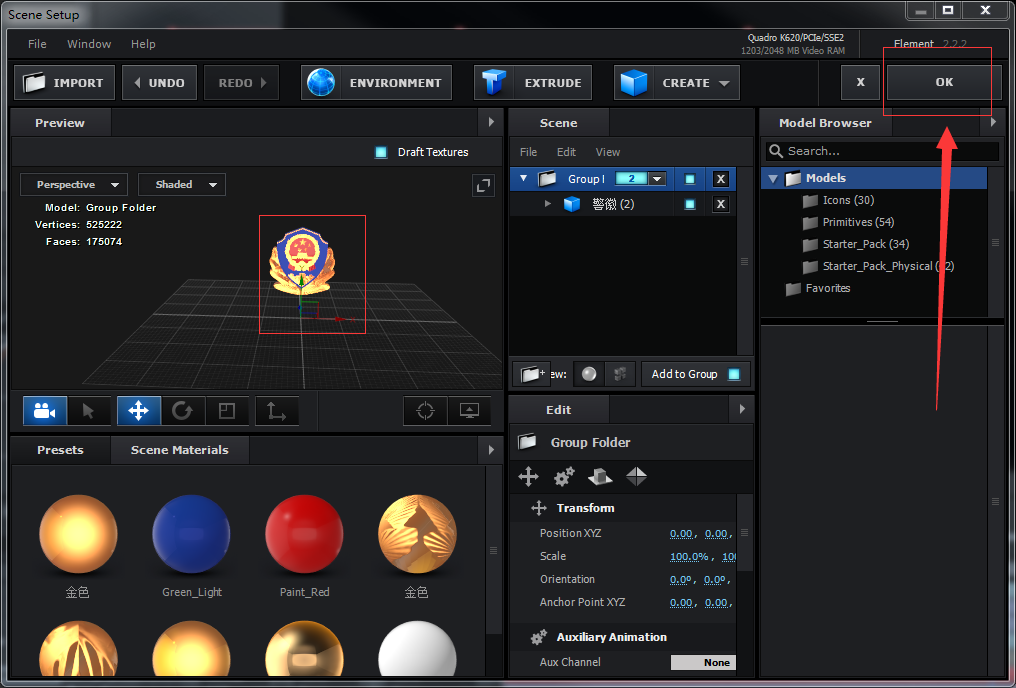The height and width of the screenshot is (688, 1016).
Task: Open the Edit panel options arrow
Action: 743,409
